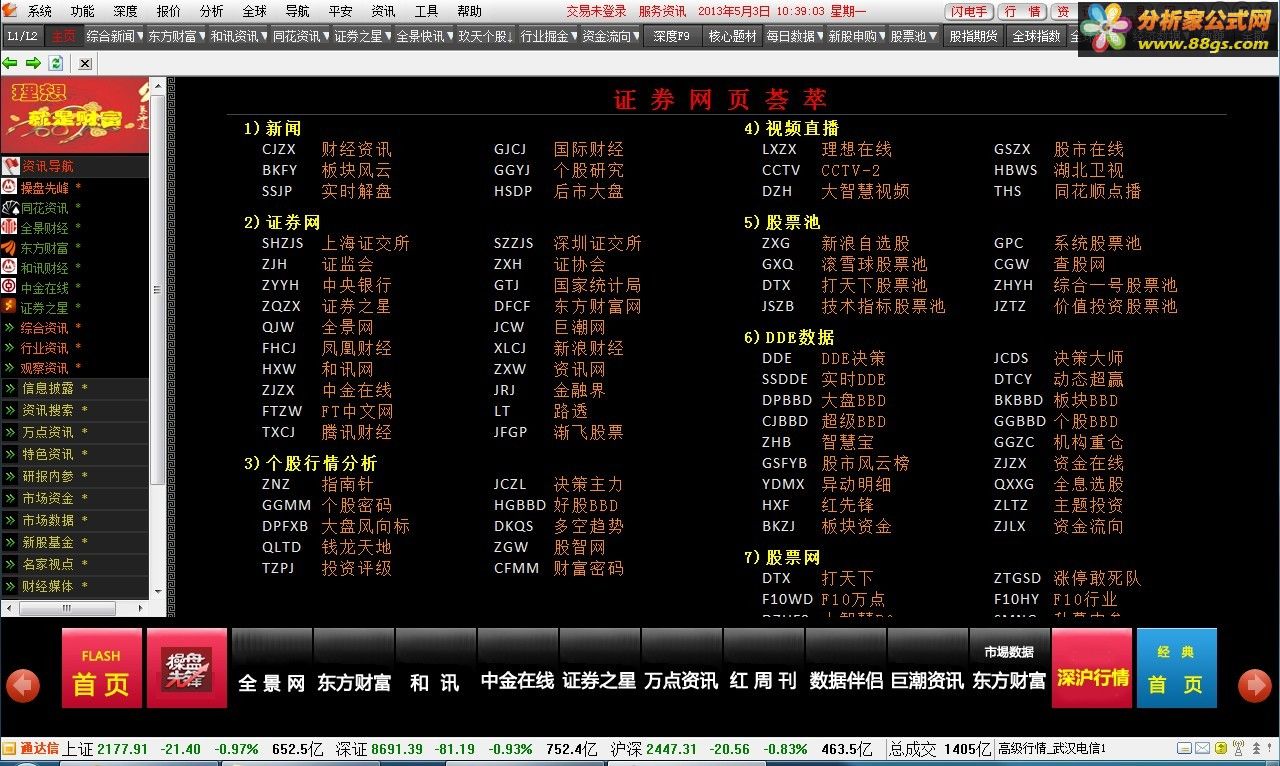
Task: Expand 行业资讯 using its green chevron
Action: [9, 348]
